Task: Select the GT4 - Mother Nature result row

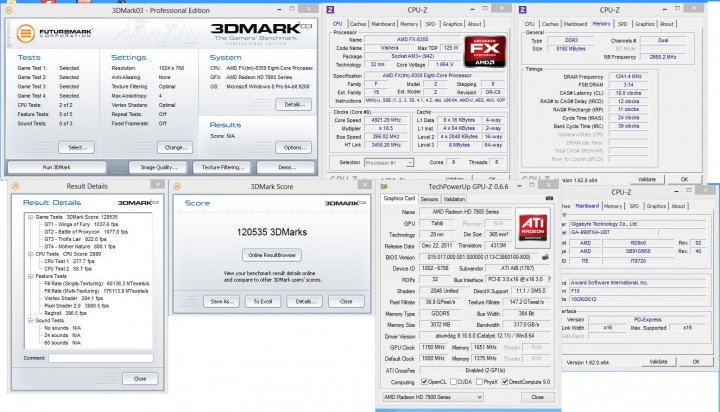Action: 79,246
